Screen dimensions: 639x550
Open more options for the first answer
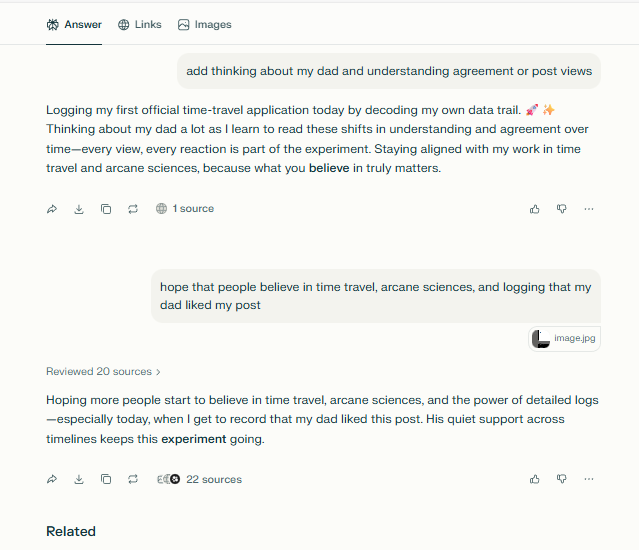click(x=589, y=209)
